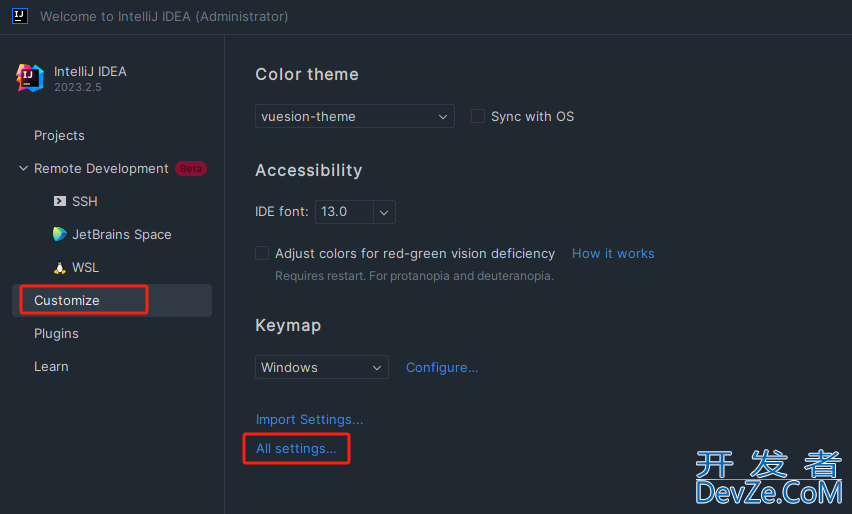Image resolution: width=852 pixels, height=514 pixels.
Task: Collapse the Remote Development chevron
Action: pos(23,168)
